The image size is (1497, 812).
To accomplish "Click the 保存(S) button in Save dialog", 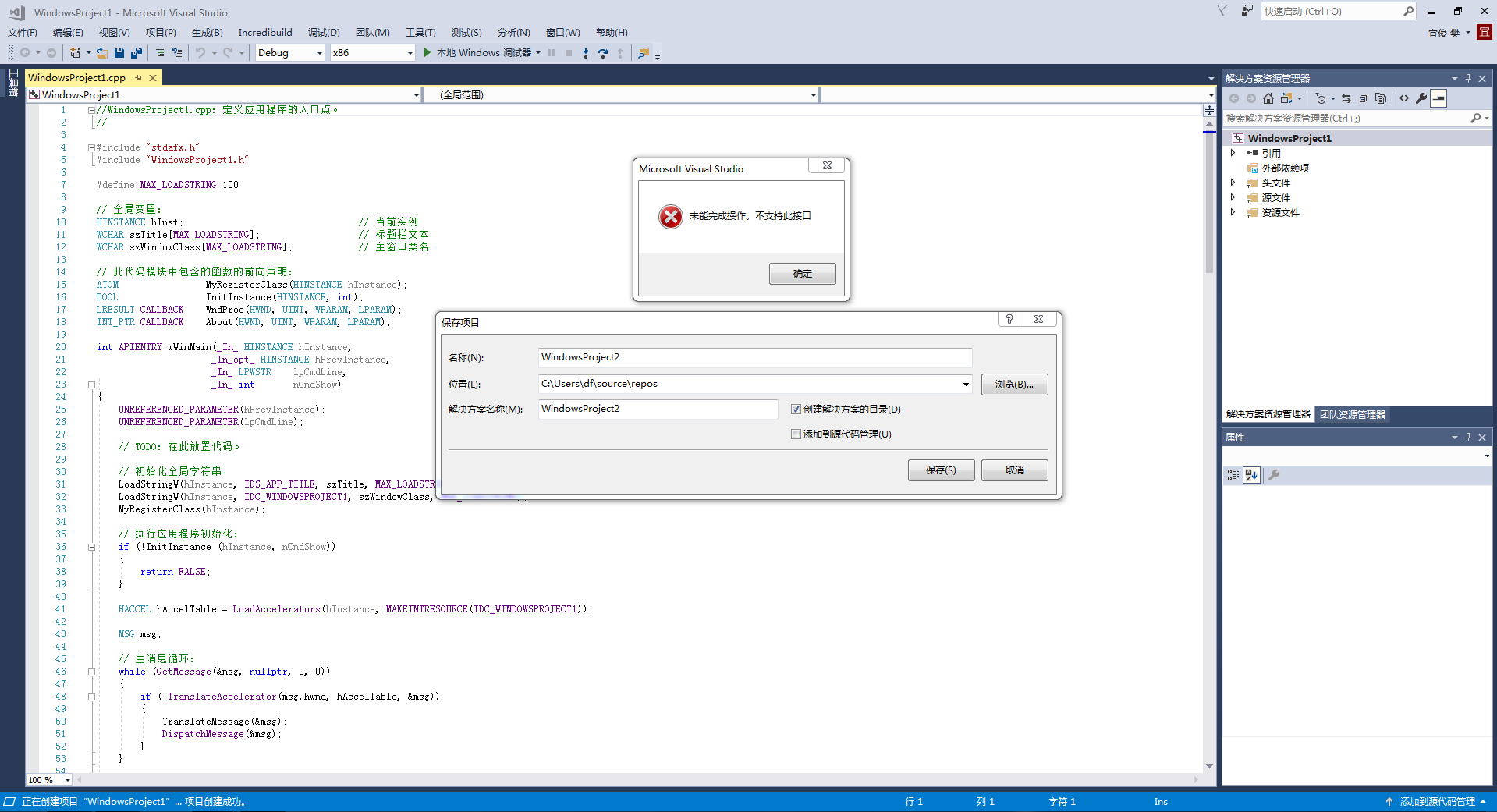I will [x=941, y=470].
